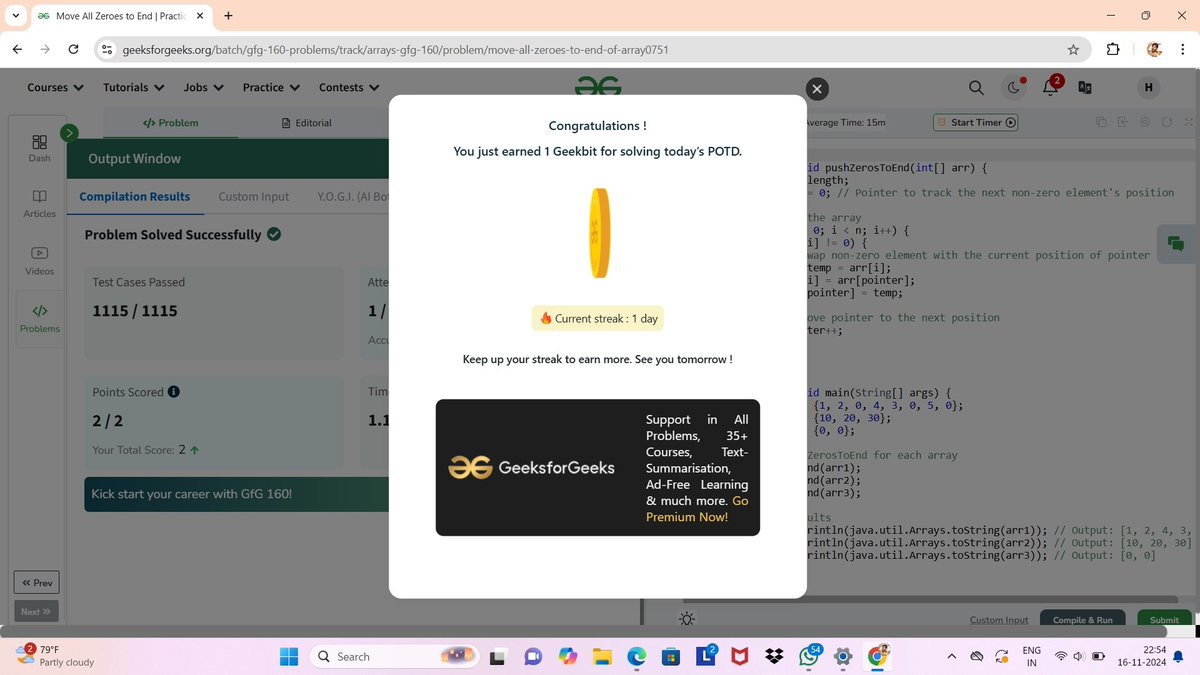Screen dimensions: 1200x675
Task: Open a new browser tab with plus
Action: click(x=229, y=15)
